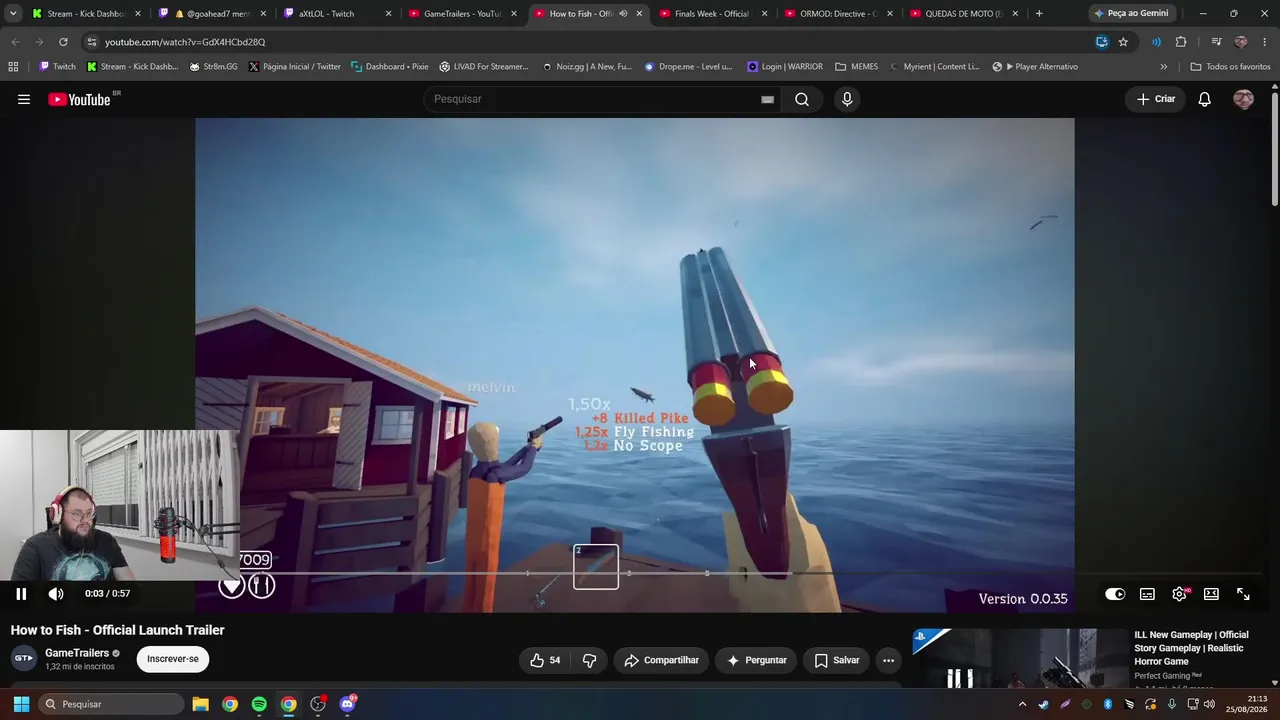Enter fullscreen mode in the player
The width and height of the screenshot is (1280, 720).
click(x=1243, y=594)
